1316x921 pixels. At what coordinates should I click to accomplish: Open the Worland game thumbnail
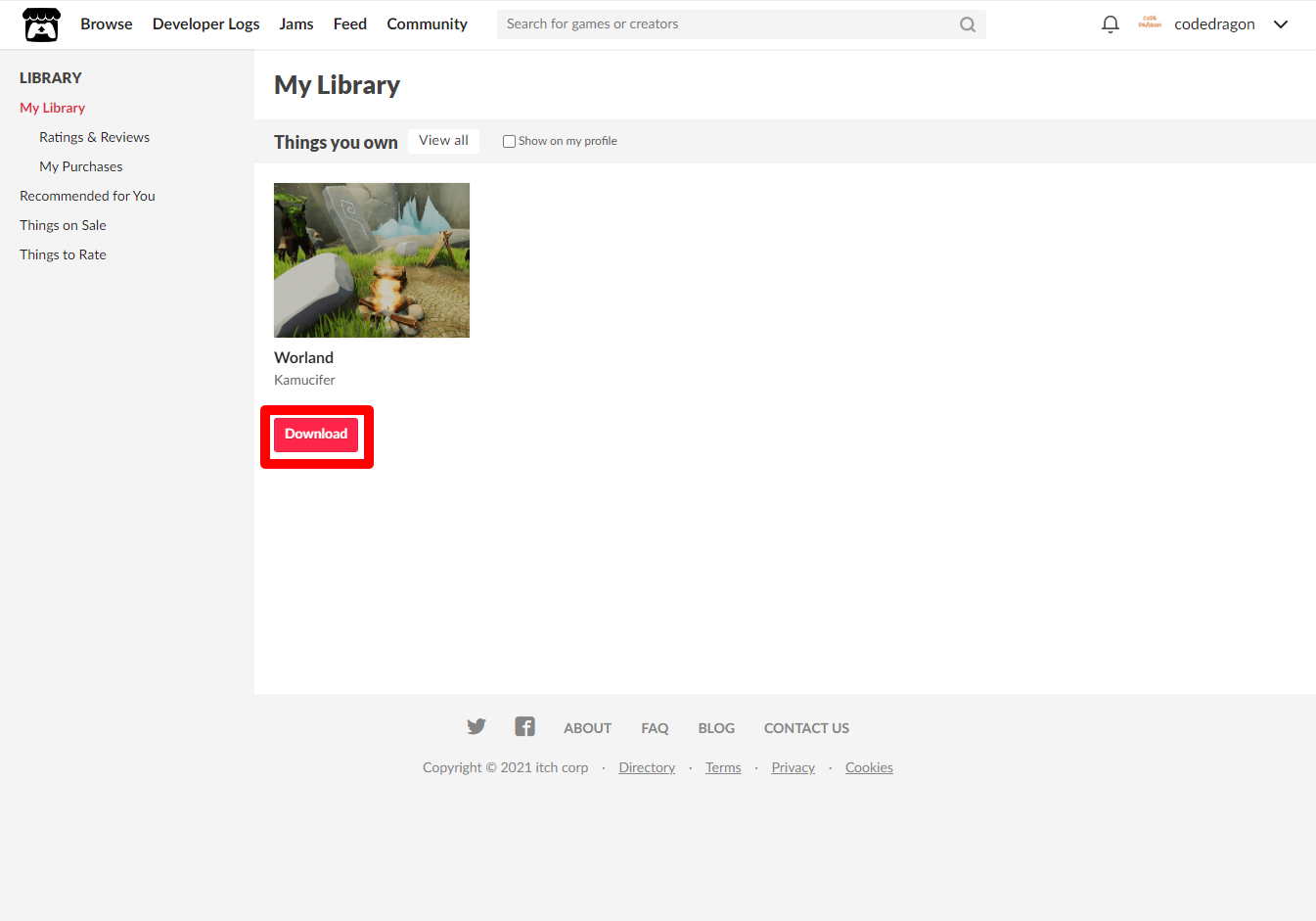(x=372, y=260)
